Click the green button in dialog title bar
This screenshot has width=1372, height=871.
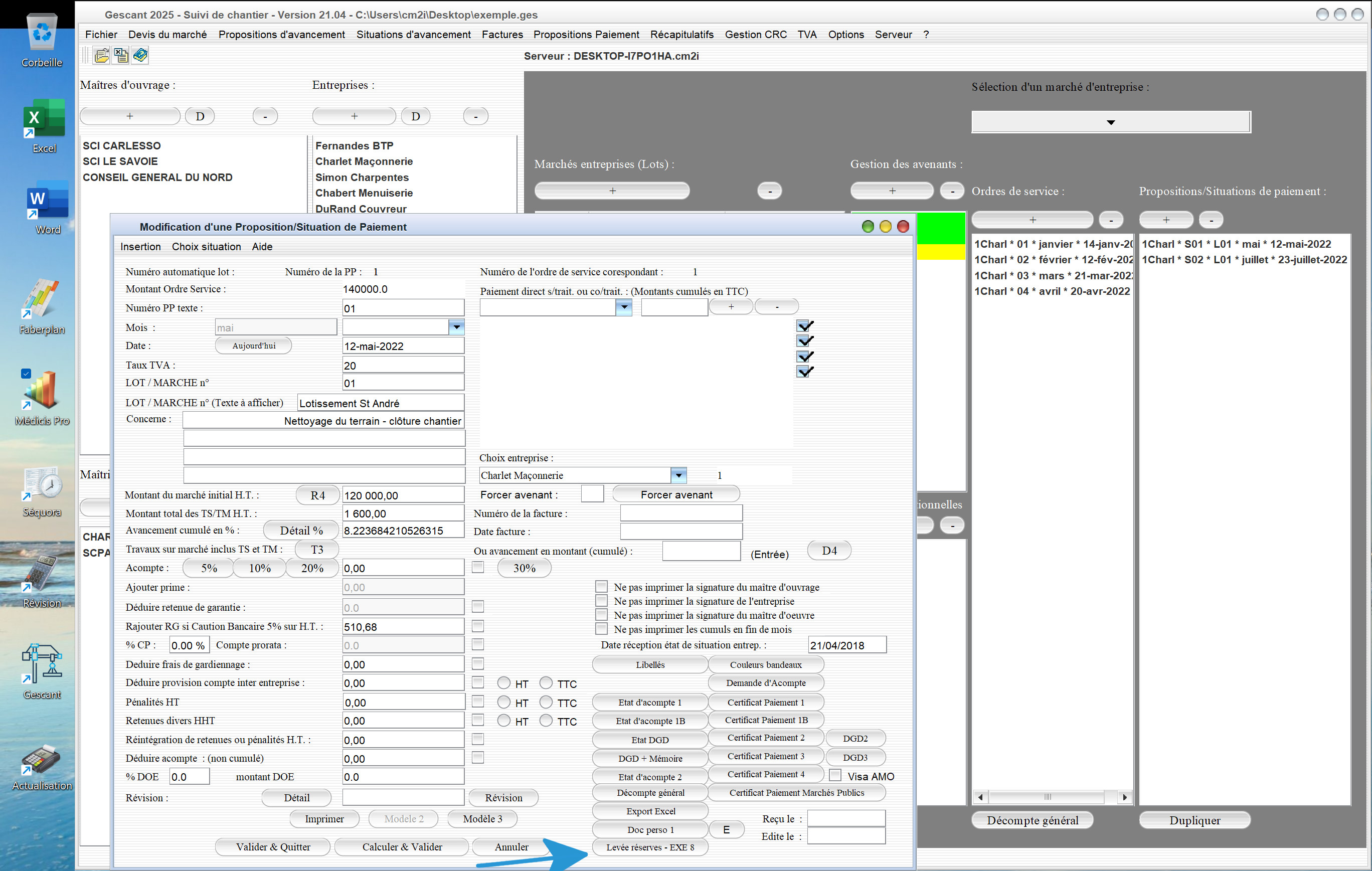pos(868,227)
